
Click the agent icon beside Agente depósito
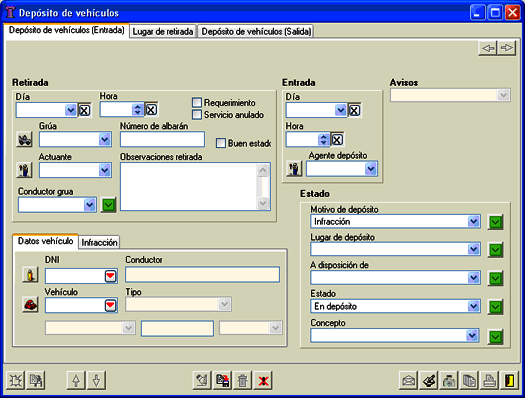[294, 168]
